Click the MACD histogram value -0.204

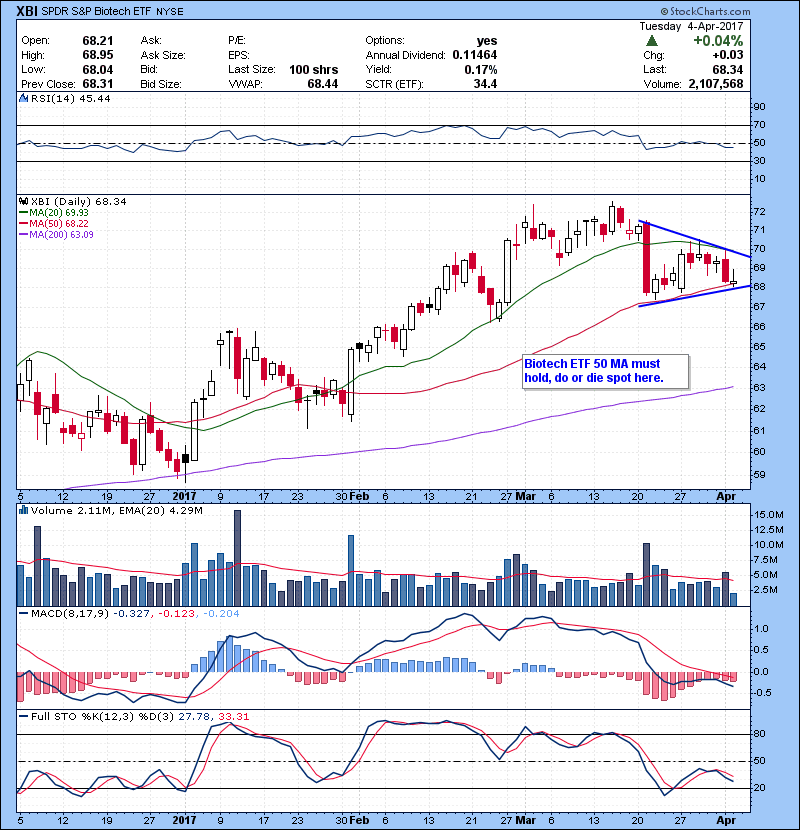(x=220, y=614)
